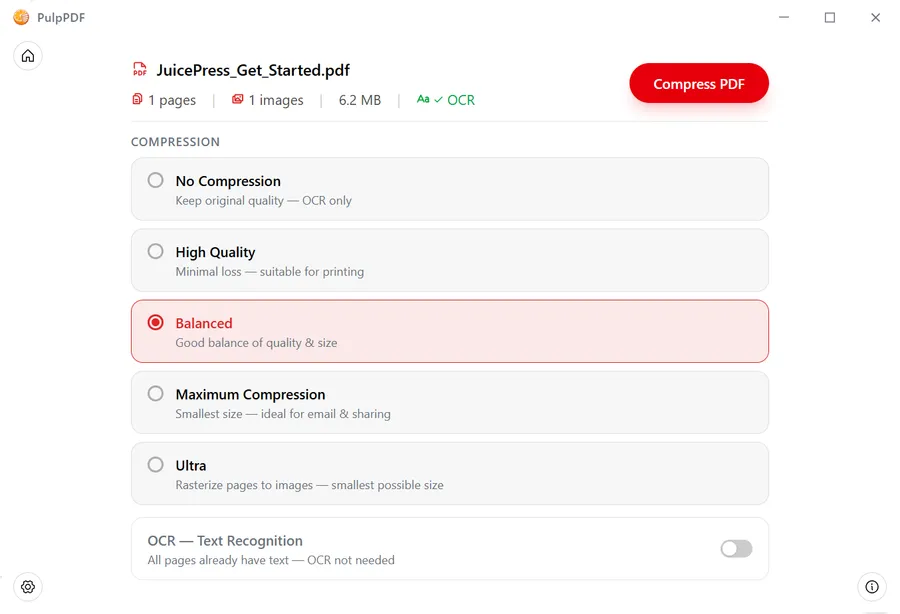Minimize the PulpPDF window

[784, 17]
